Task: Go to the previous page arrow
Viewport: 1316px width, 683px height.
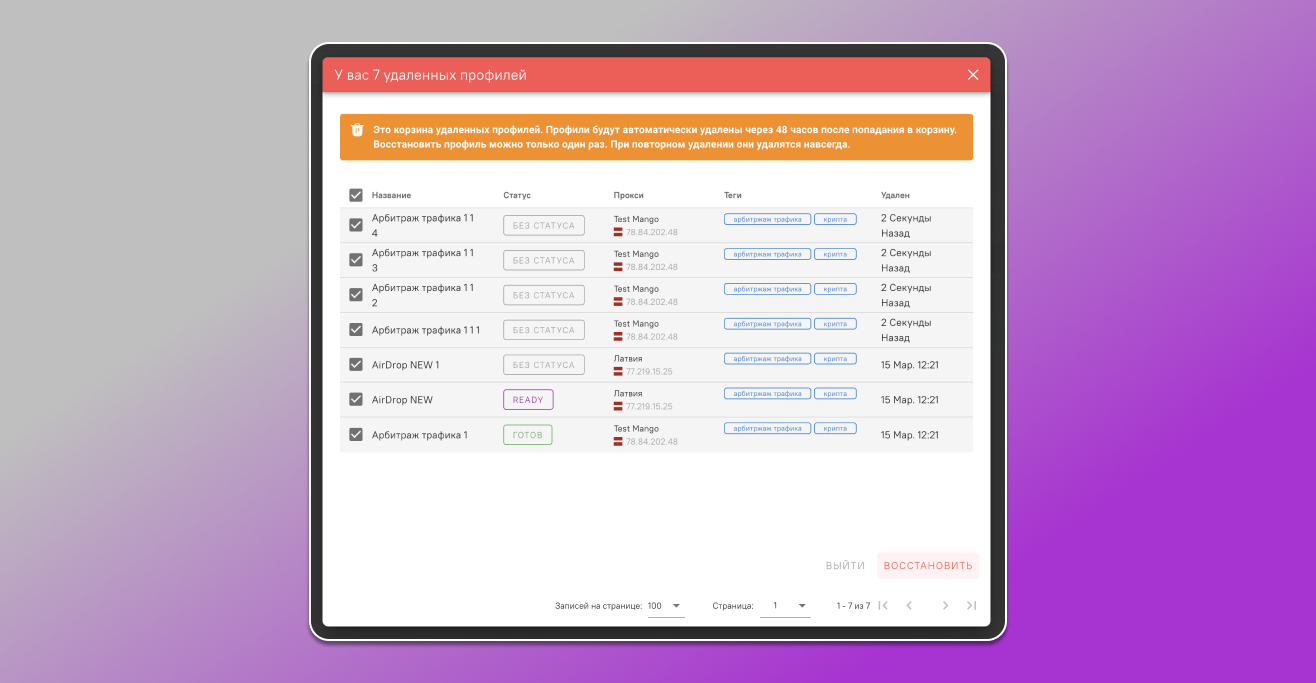Action: pos(909,606)
